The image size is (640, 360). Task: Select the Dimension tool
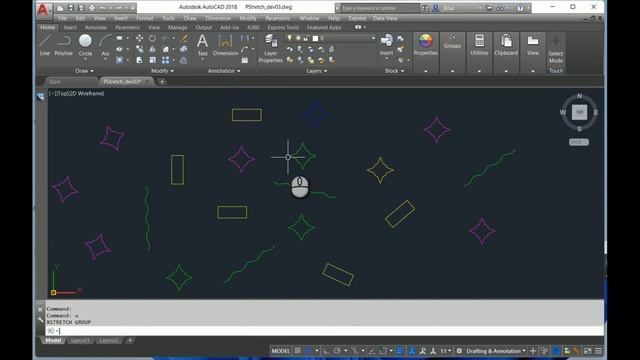click(225, 45)
